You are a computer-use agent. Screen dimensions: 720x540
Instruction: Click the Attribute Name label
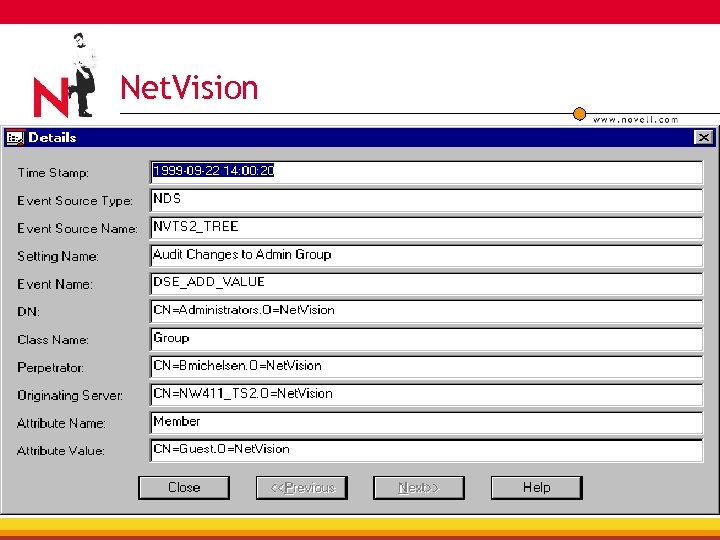61,423
